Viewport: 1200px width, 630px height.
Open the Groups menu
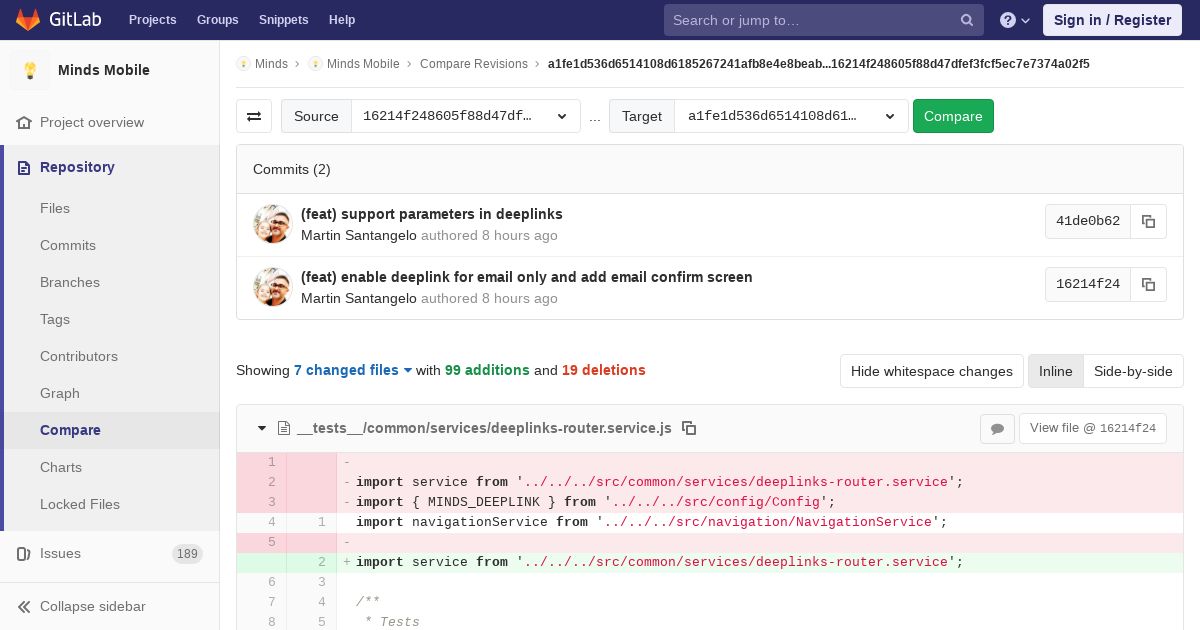point(217,20)
